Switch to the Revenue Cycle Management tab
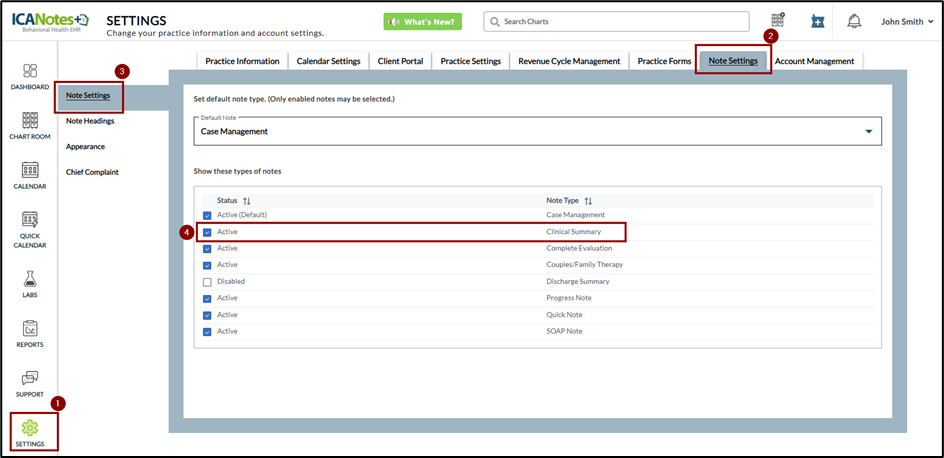 pos(569,61)
